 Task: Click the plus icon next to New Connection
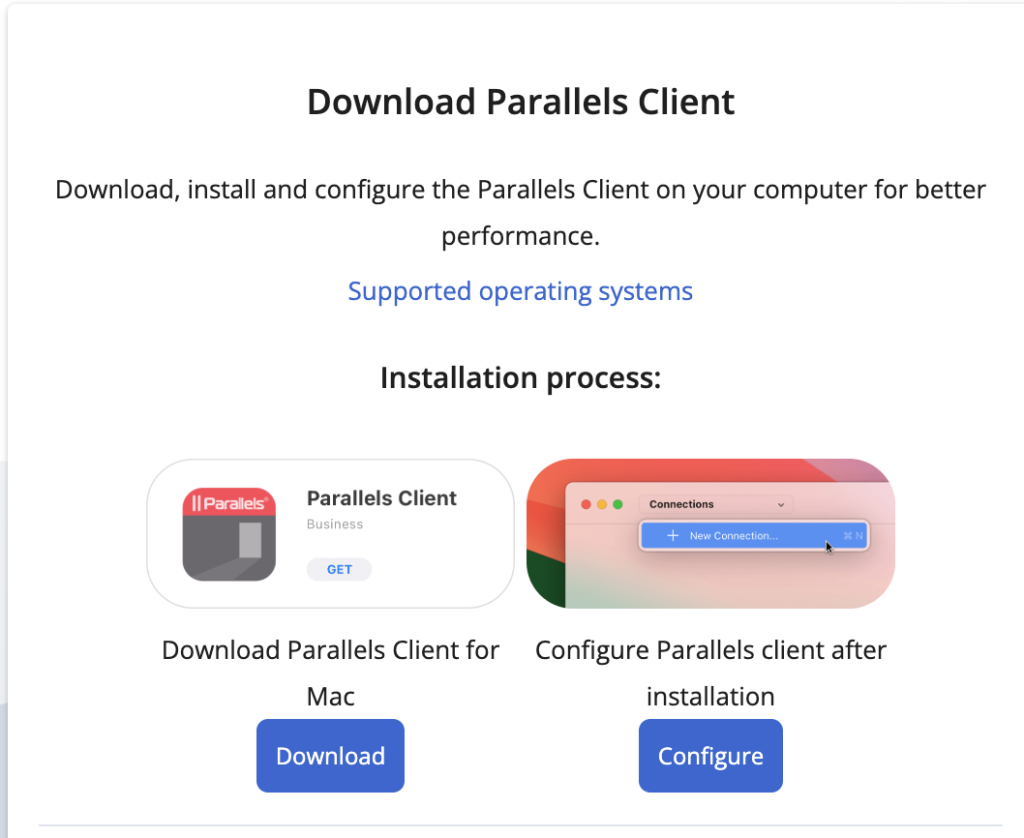[x=673, y=536]
